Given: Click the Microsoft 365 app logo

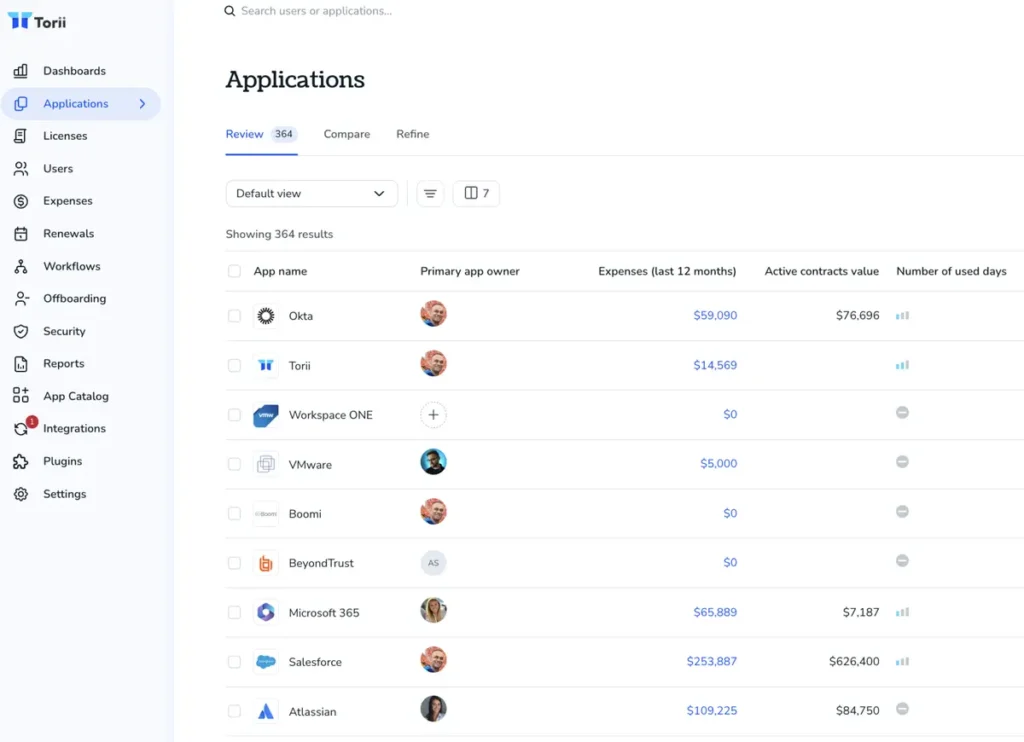Looking at the screenshot, I should [x=266, y=613].
